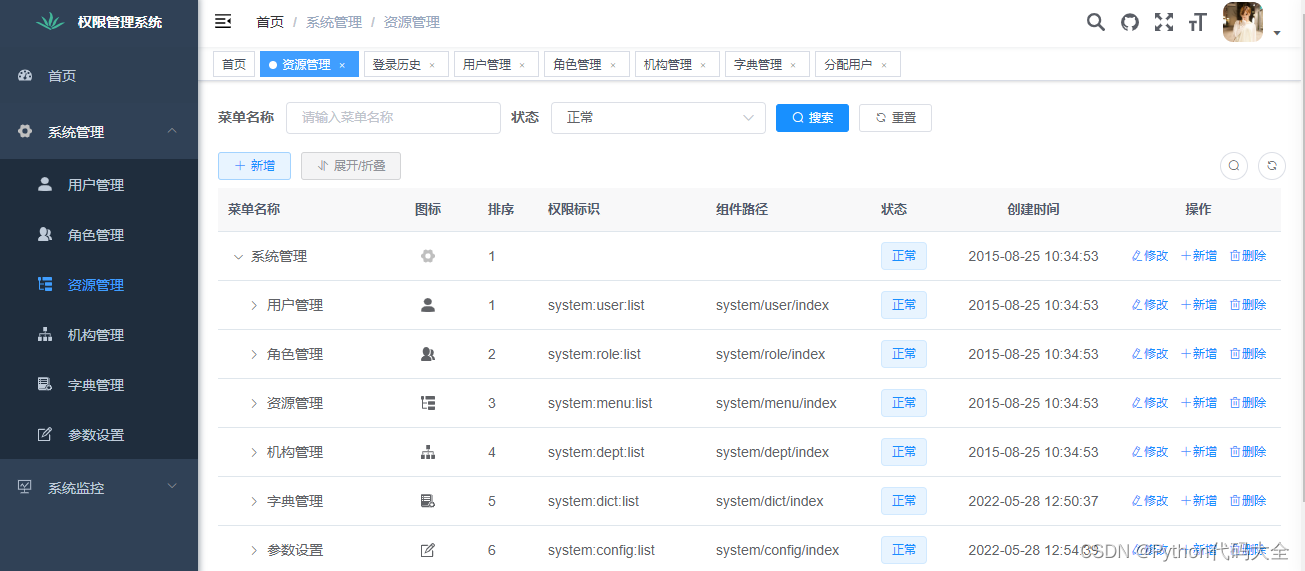This screenshot has width=1305, height=571.
Task: Expand the 系统监控 sidebar menu
Action: coord(99,488)
